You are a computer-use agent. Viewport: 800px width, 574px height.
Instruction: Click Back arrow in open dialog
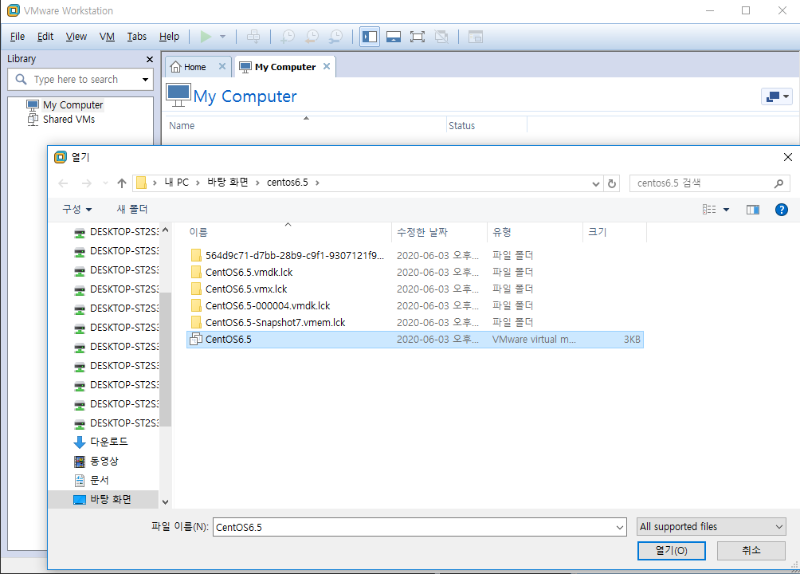click(x=63, y=183)
